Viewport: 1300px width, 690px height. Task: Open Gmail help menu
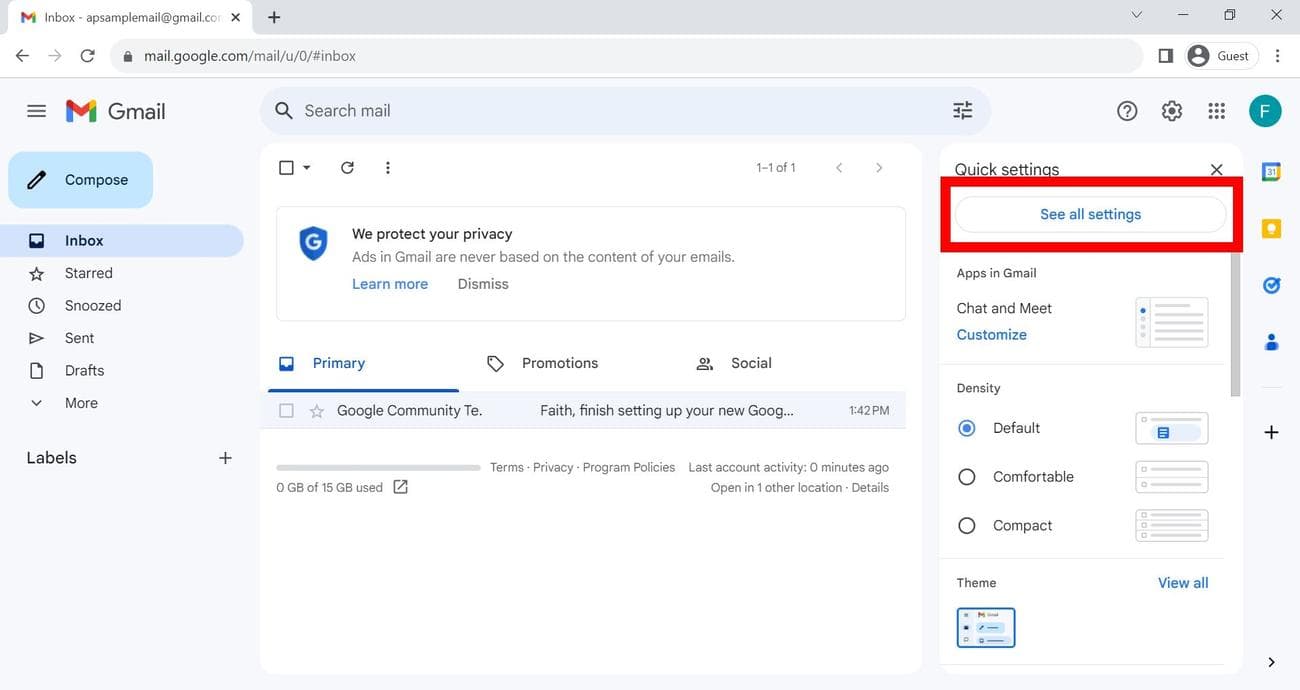point(1127,110)
